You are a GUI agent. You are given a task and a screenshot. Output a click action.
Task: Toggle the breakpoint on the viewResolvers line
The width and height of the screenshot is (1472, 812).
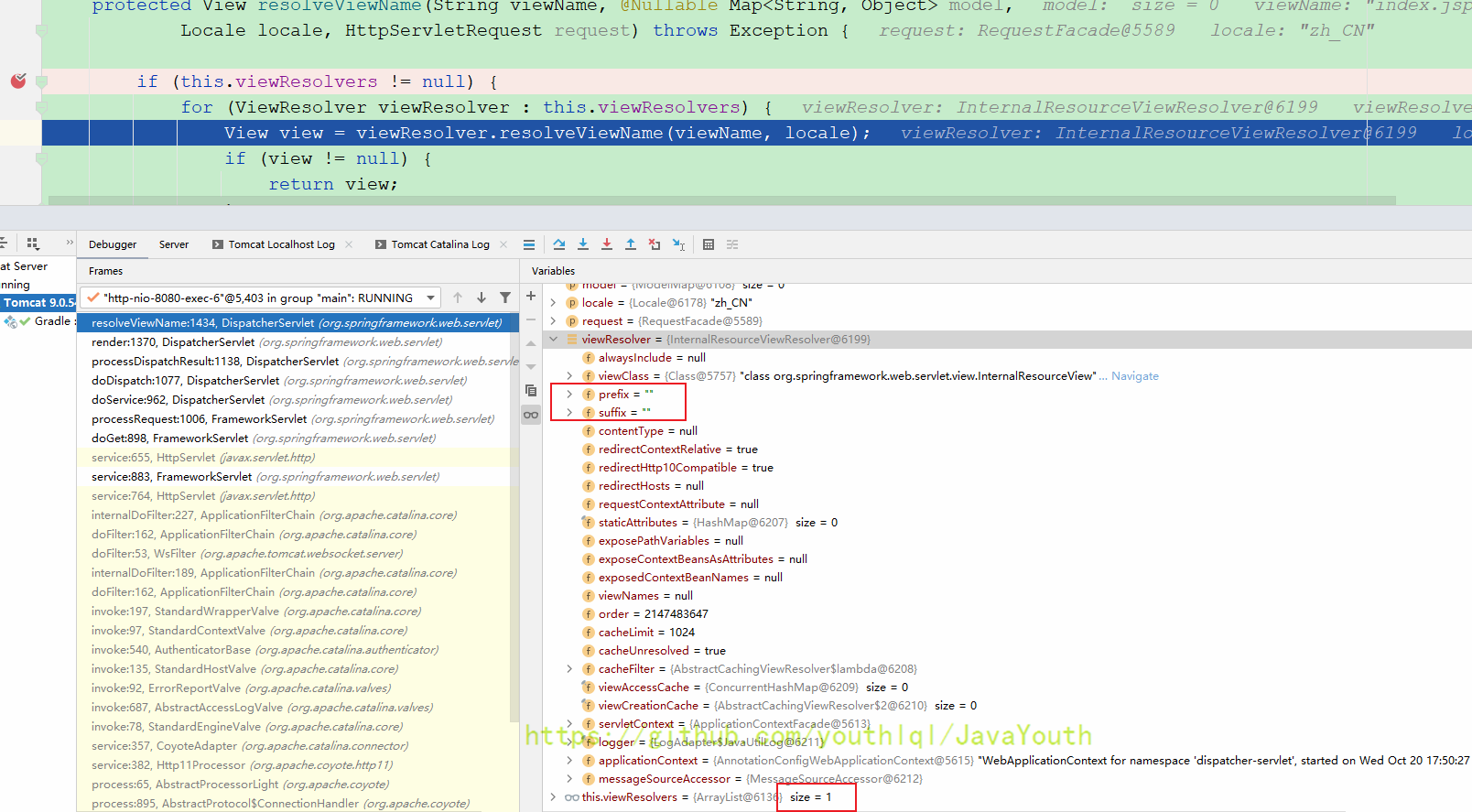pos(18,81)
